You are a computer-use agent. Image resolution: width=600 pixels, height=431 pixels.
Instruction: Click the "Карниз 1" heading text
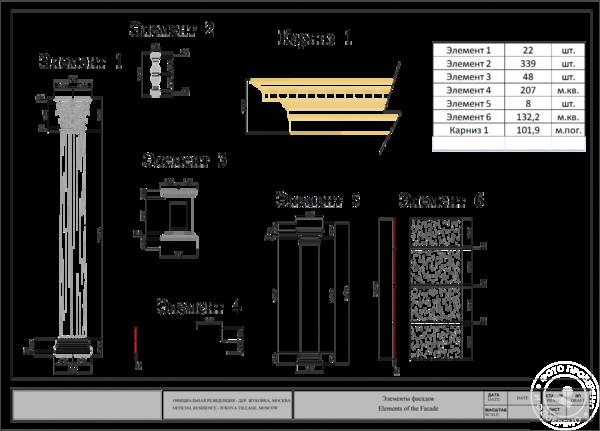point(315,39)
